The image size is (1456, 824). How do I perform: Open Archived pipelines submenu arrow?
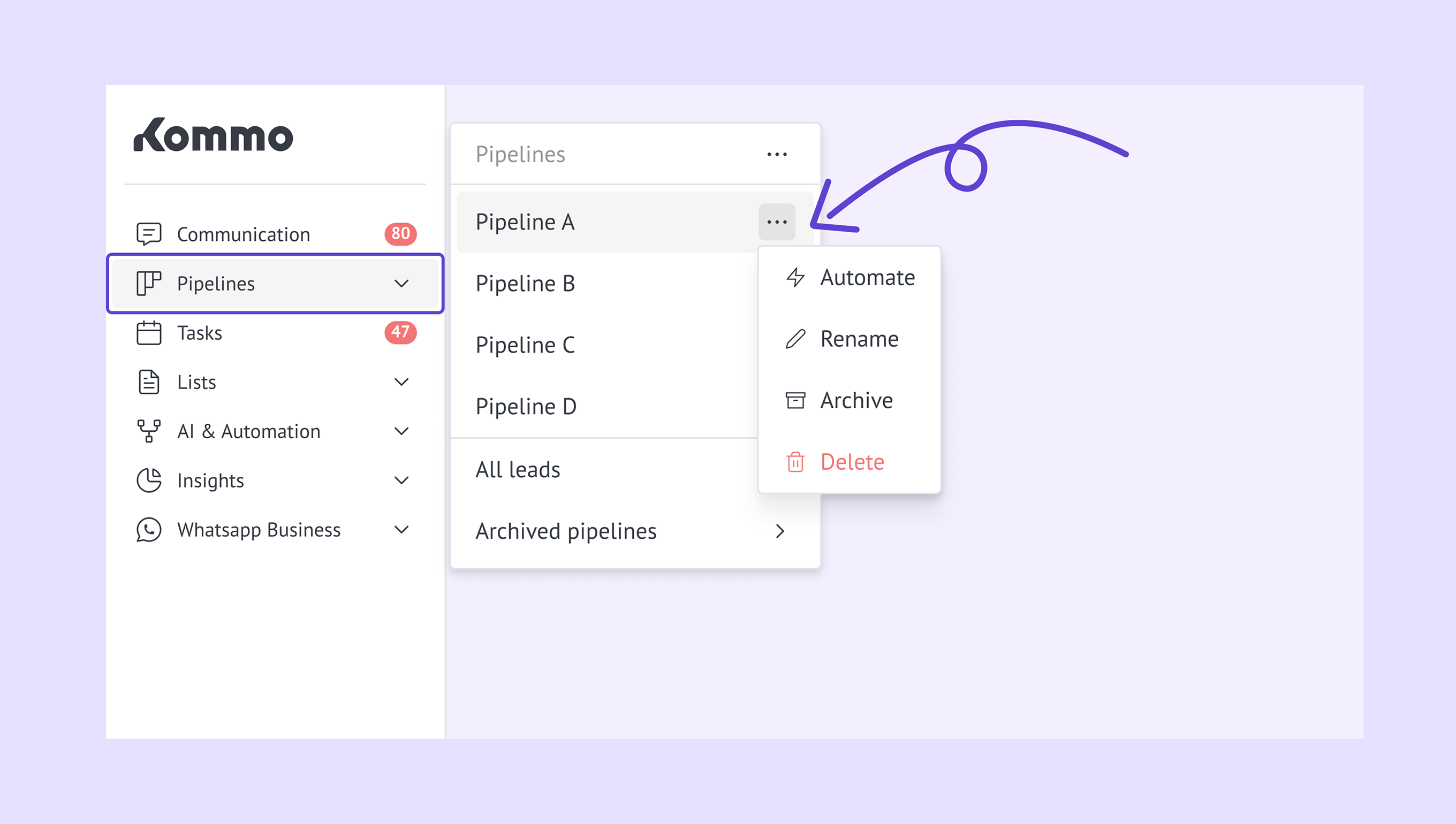780,531
